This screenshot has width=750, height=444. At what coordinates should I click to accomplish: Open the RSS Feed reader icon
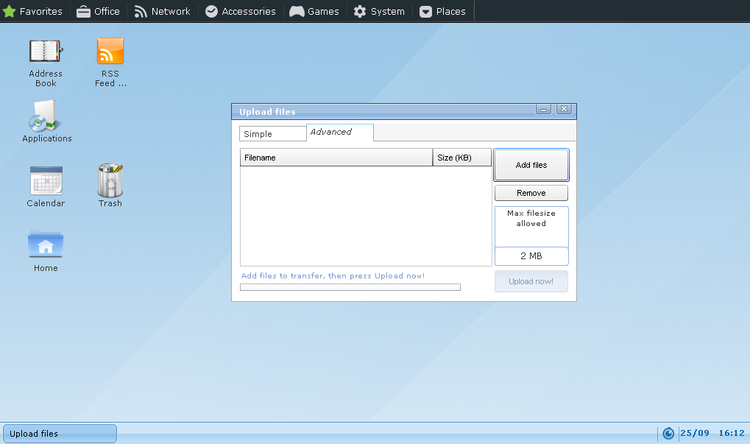[x=110, y=52]
